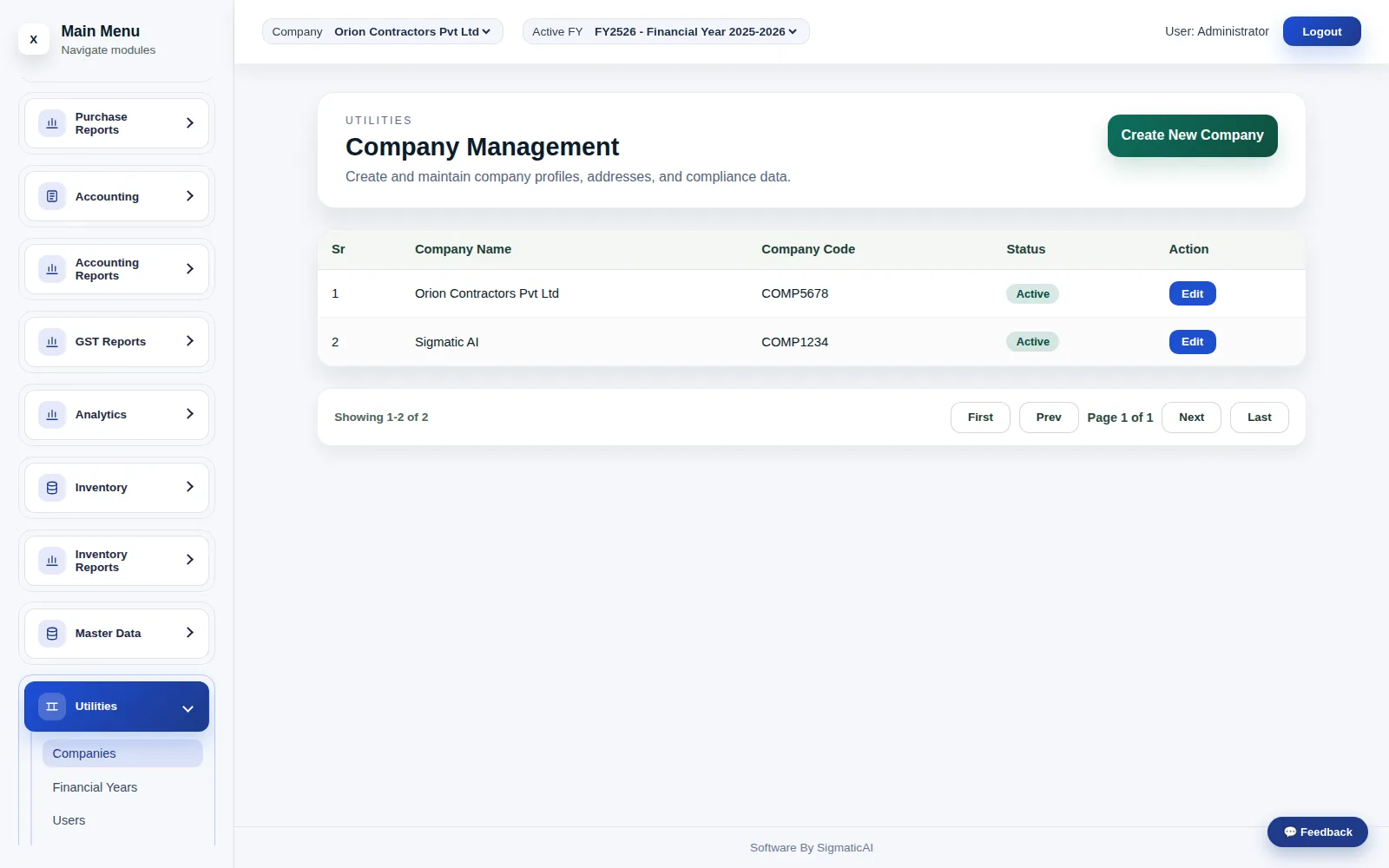Expand the Analytics chevron arrow
1389x868 pixels.
pyautogui.click(x=189, y=414)
